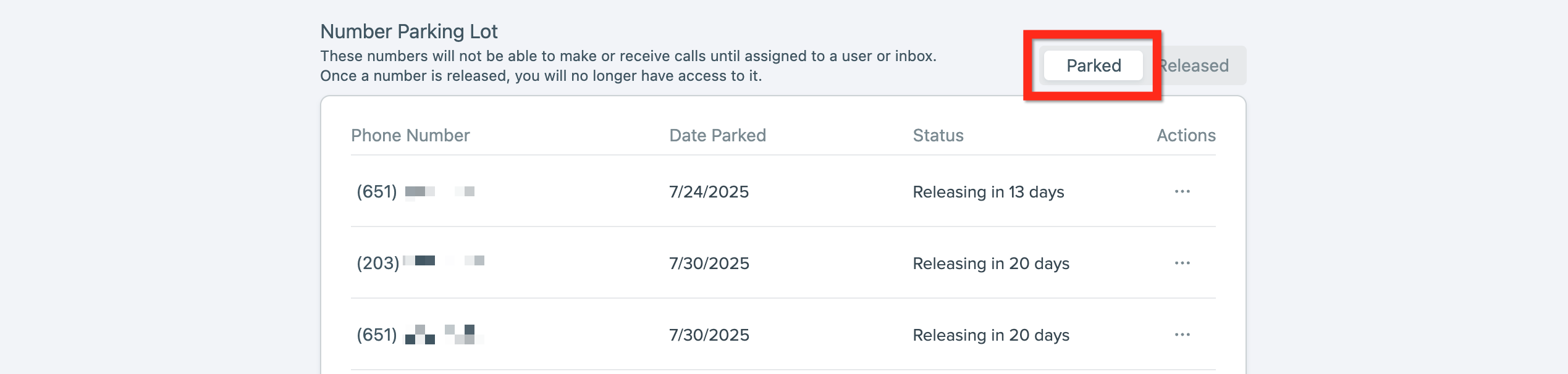Click the parked date in the (203) row
Screen dimensions: 1568x374
point(709,264)
